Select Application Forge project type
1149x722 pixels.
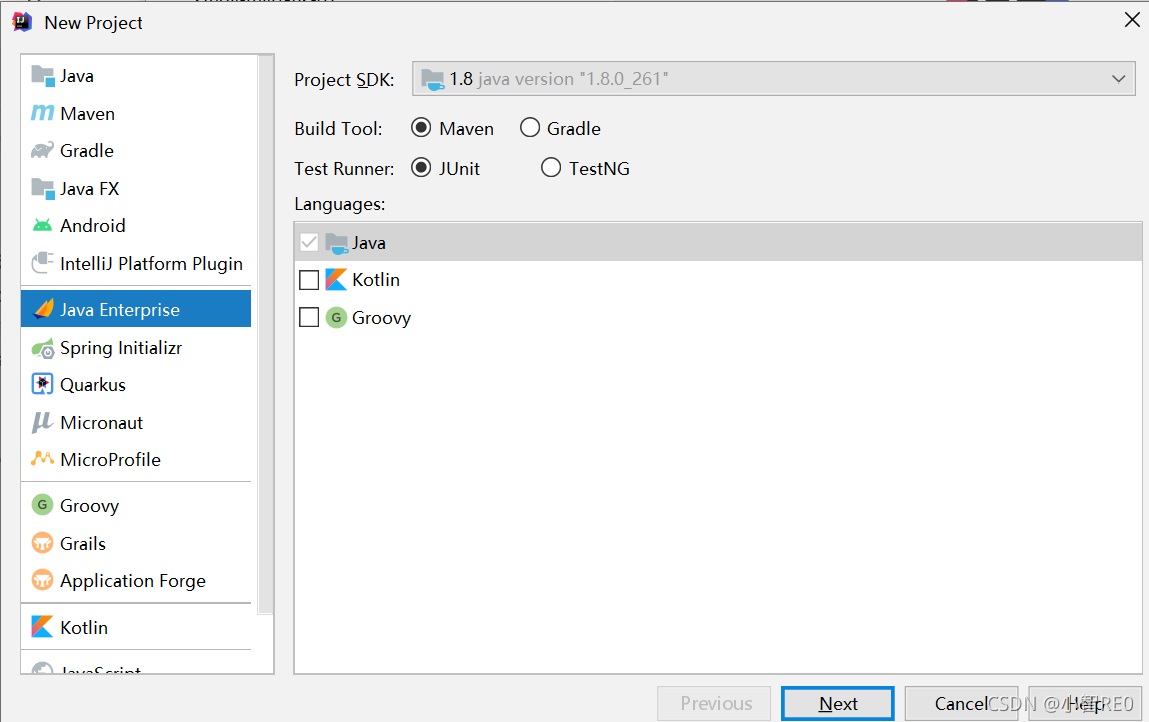(136, 581)
